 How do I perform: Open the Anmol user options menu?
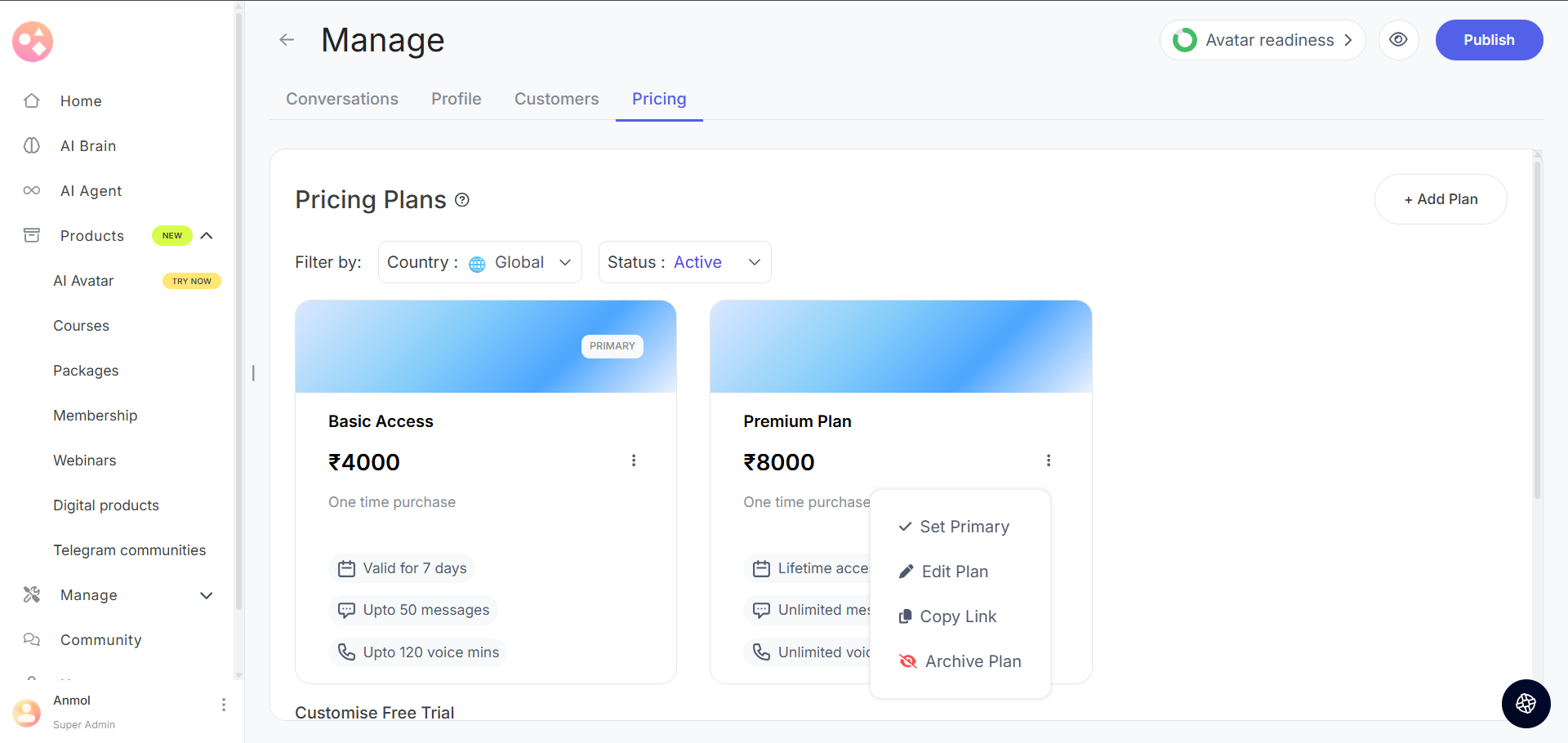point(224,705)
